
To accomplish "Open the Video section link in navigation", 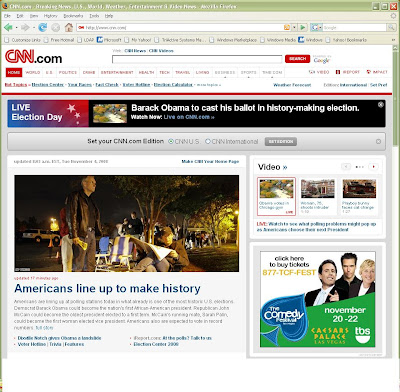I will click(x=319, y=72).
